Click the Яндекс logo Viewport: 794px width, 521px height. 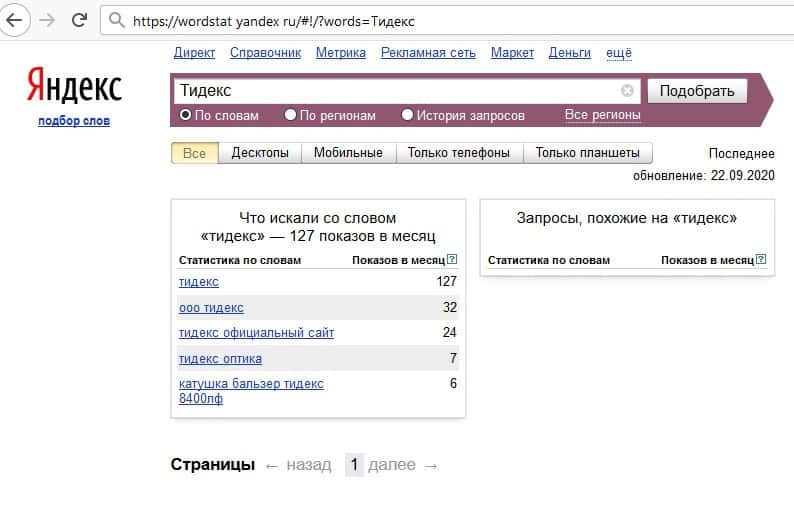pyautogui.click(x=74, y=86)
